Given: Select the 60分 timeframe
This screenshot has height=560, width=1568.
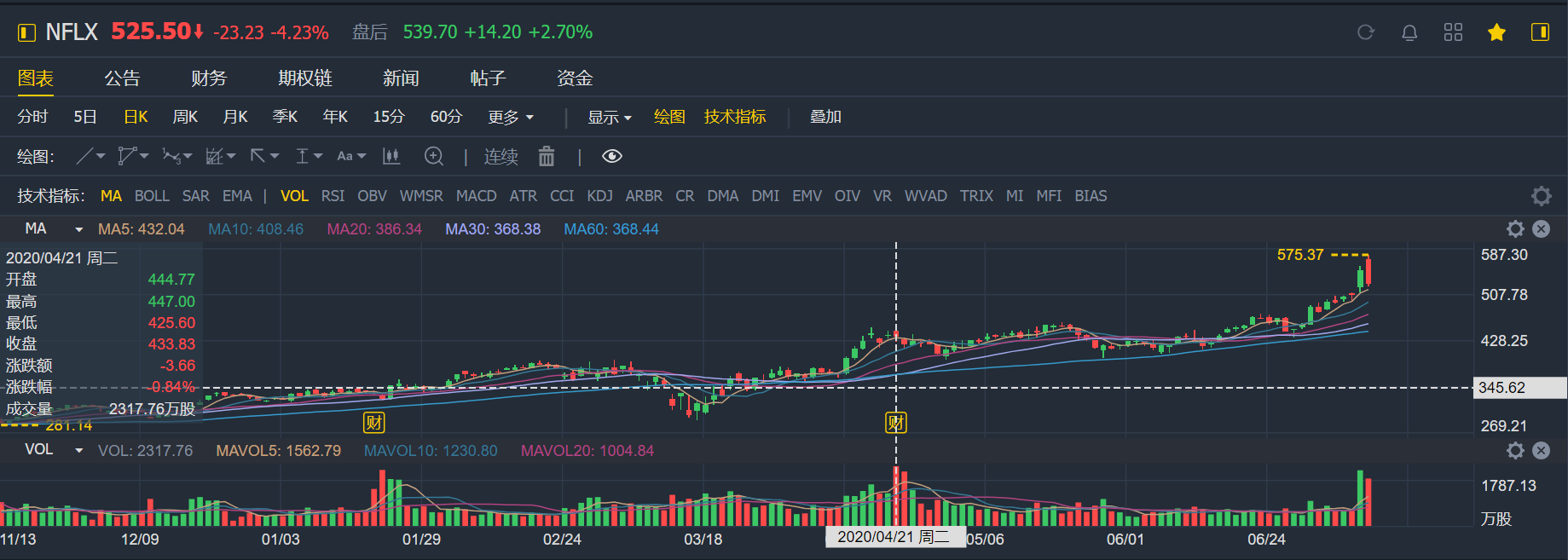Looking at the screenshot, I should (446, 117).
